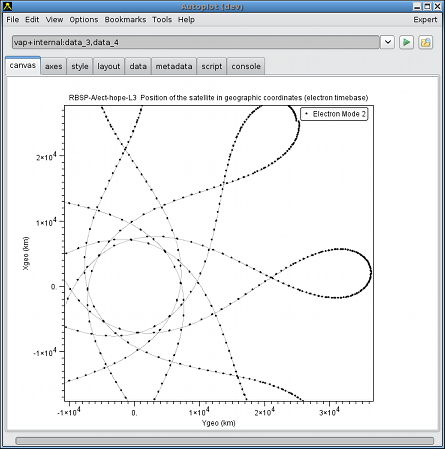Minimize the Autoplot window
This screenshot has width=445, height=449.
(x=417, y=6)
